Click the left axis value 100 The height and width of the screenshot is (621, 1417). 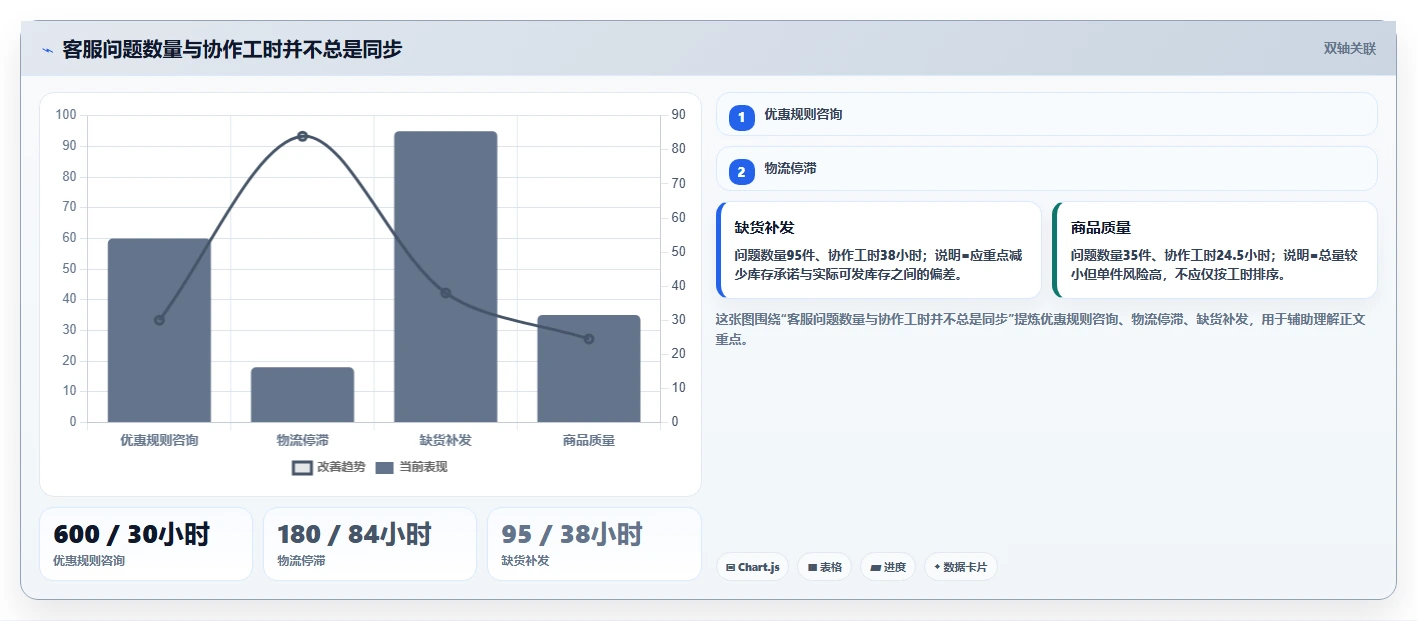coord(66,115)
